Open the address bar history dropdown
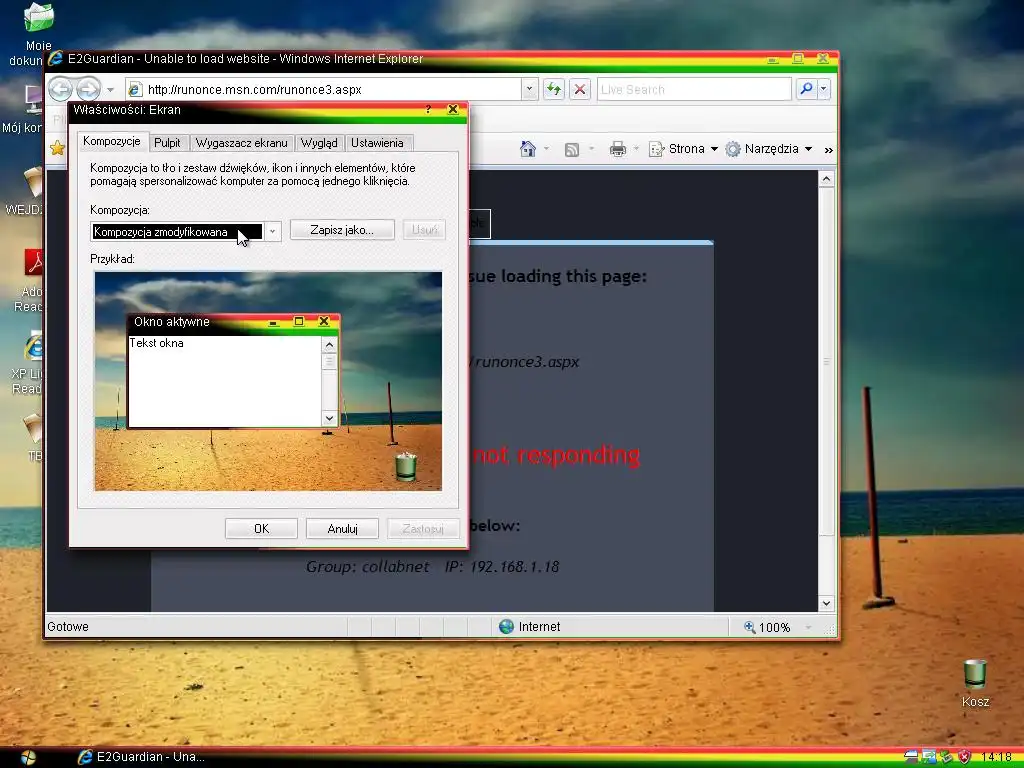This screenshot has width=1024, height=768. [x=530, y=89]
